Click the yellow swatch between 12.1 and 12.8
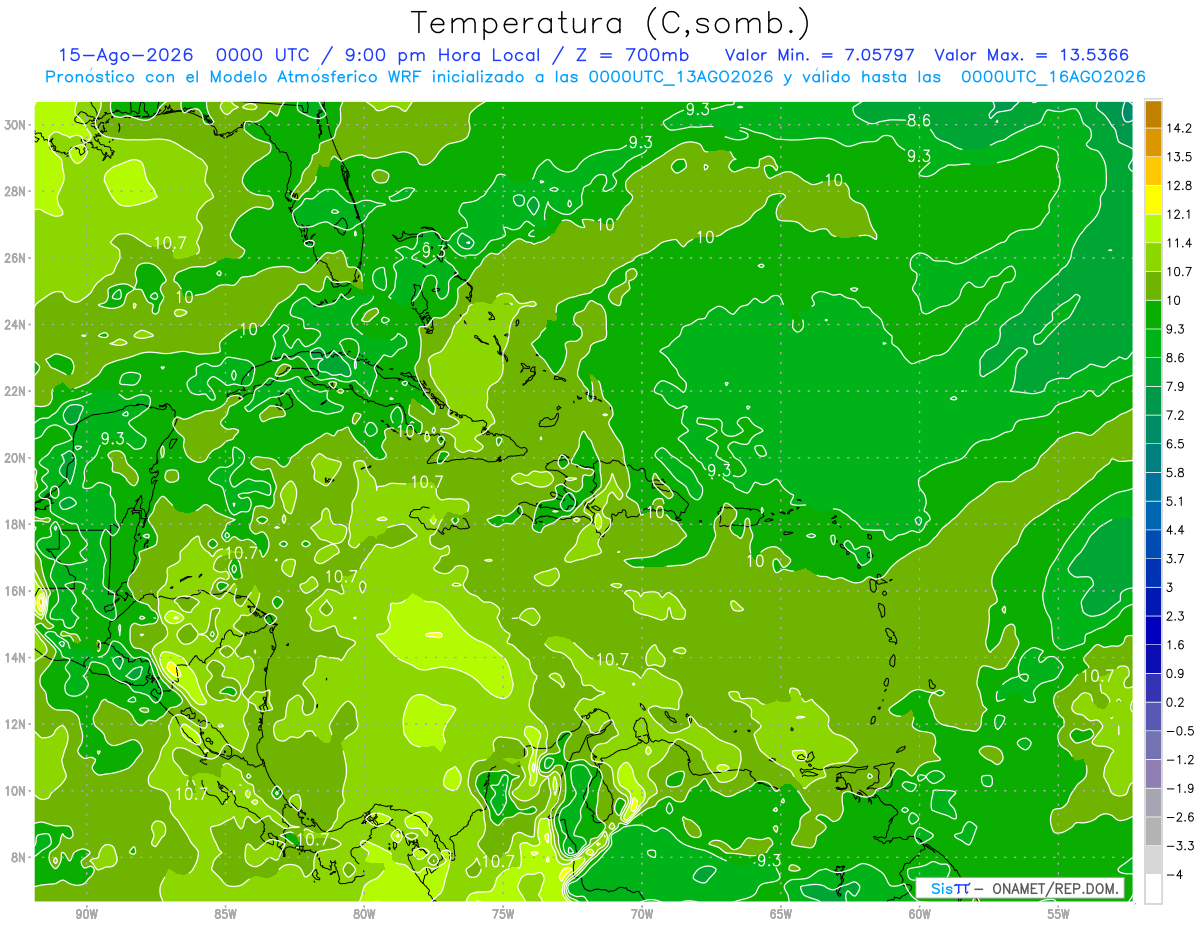The image size is (1200, 927). (x=1153, y=200)
